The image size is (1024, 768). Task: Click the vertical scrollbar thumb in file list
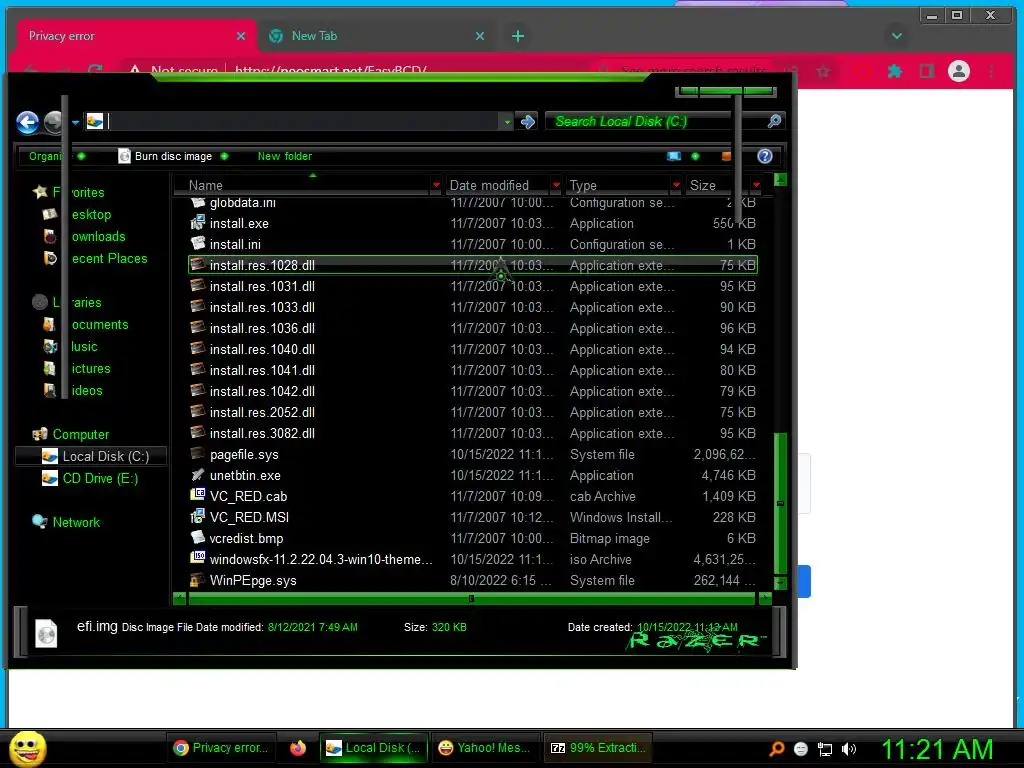click(x=780, y=503)
